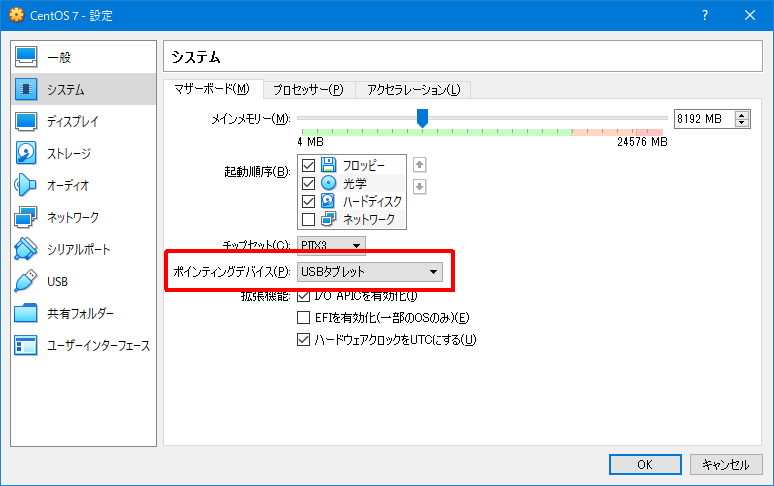Screen dimensions: 774x486
Task: Select 一般 in settings sidebar
Action: [59, 57]
